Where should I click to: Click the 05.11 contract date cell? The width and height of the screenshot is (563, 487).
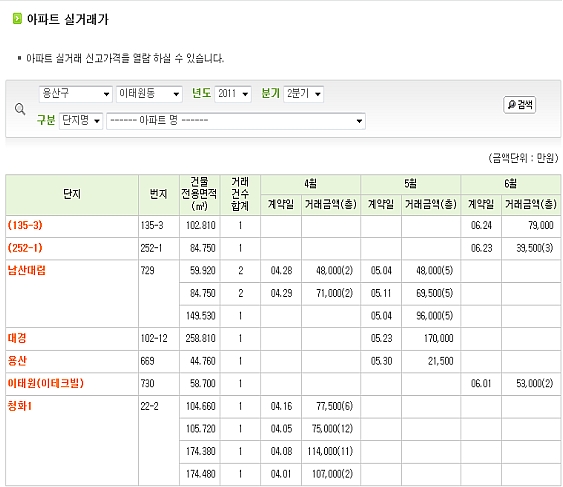click(381, 293)
